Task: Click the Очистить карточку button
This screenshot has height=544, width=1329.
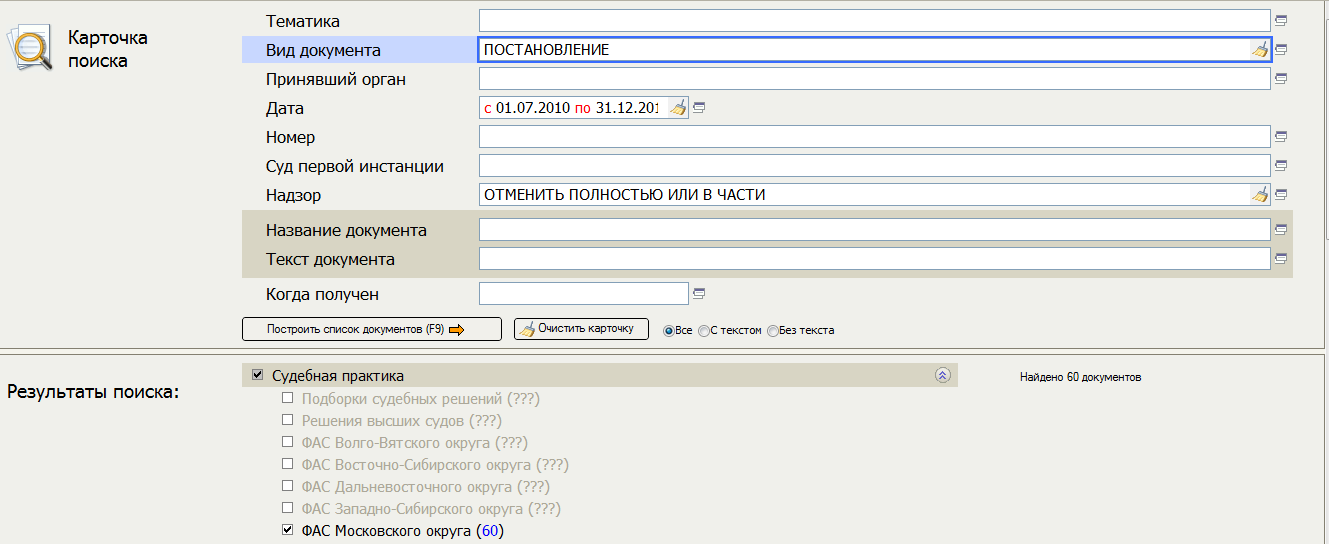Action: (581, 329)
